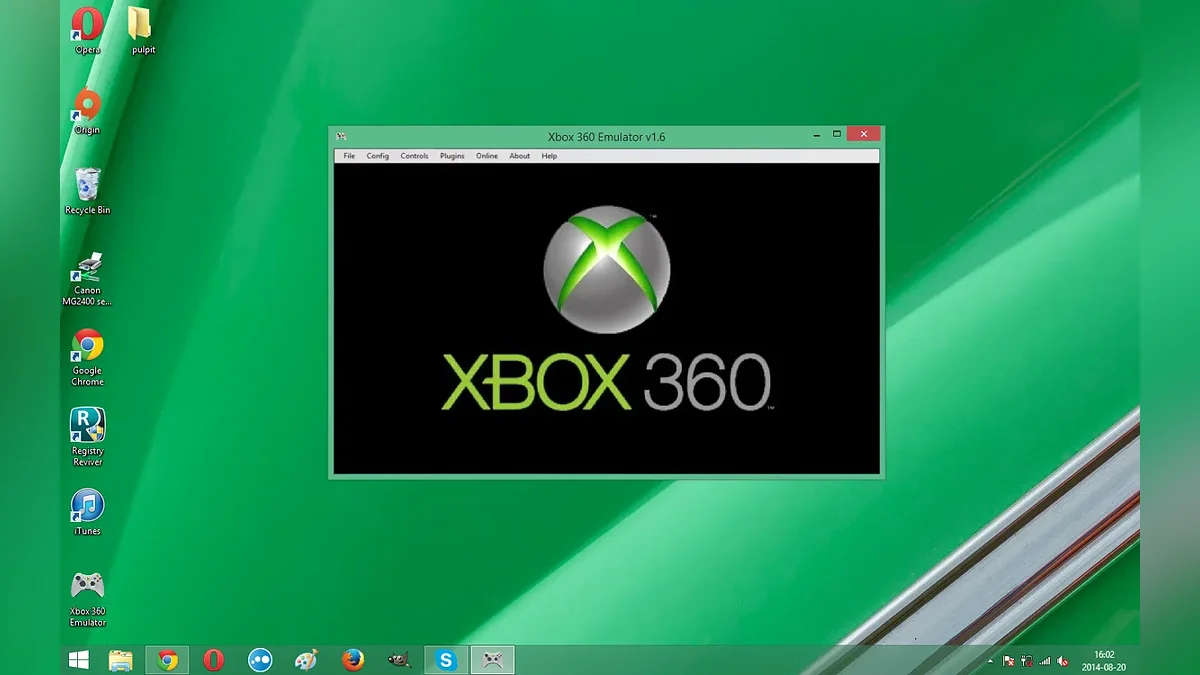Click the Xbox 360 logo splash image

pyautogui.click(x=607, y=311)
